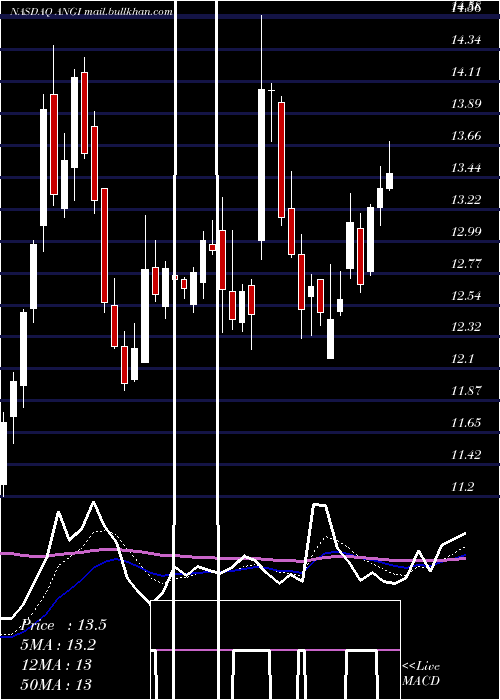
Task: Click the NASDAQ ANGI mail.bullkhan.com title text
Action: pos(91,12)
